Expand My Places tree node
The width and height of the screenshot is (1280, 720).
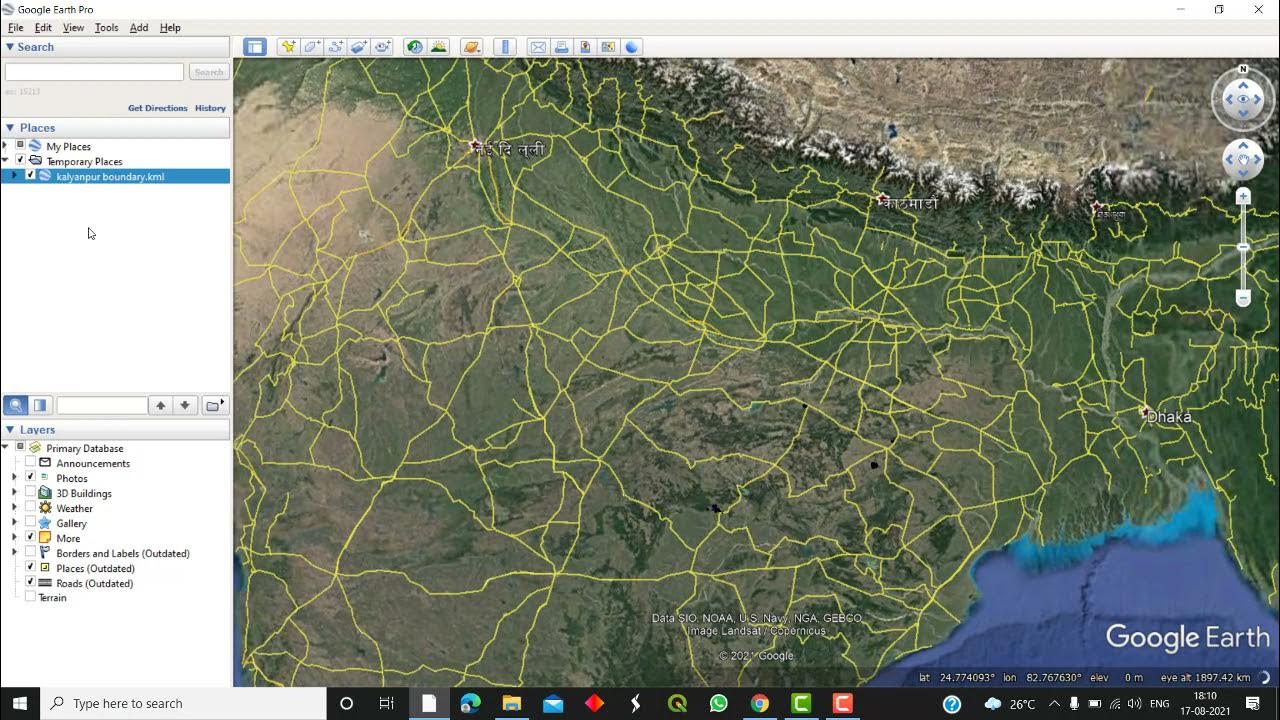tap(5, 146)
